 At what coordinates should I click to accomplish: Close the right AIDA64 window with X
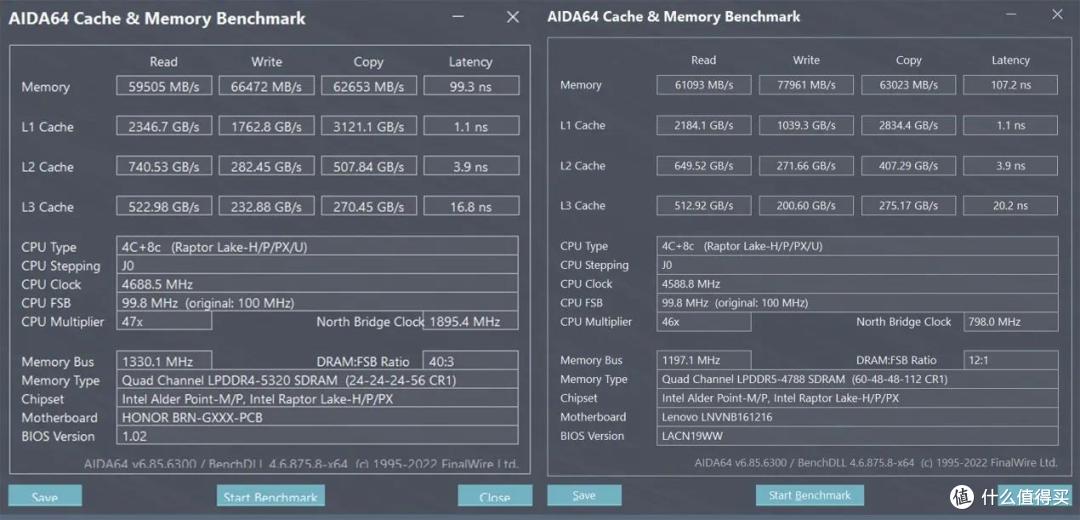click(x=1057, y=14)
